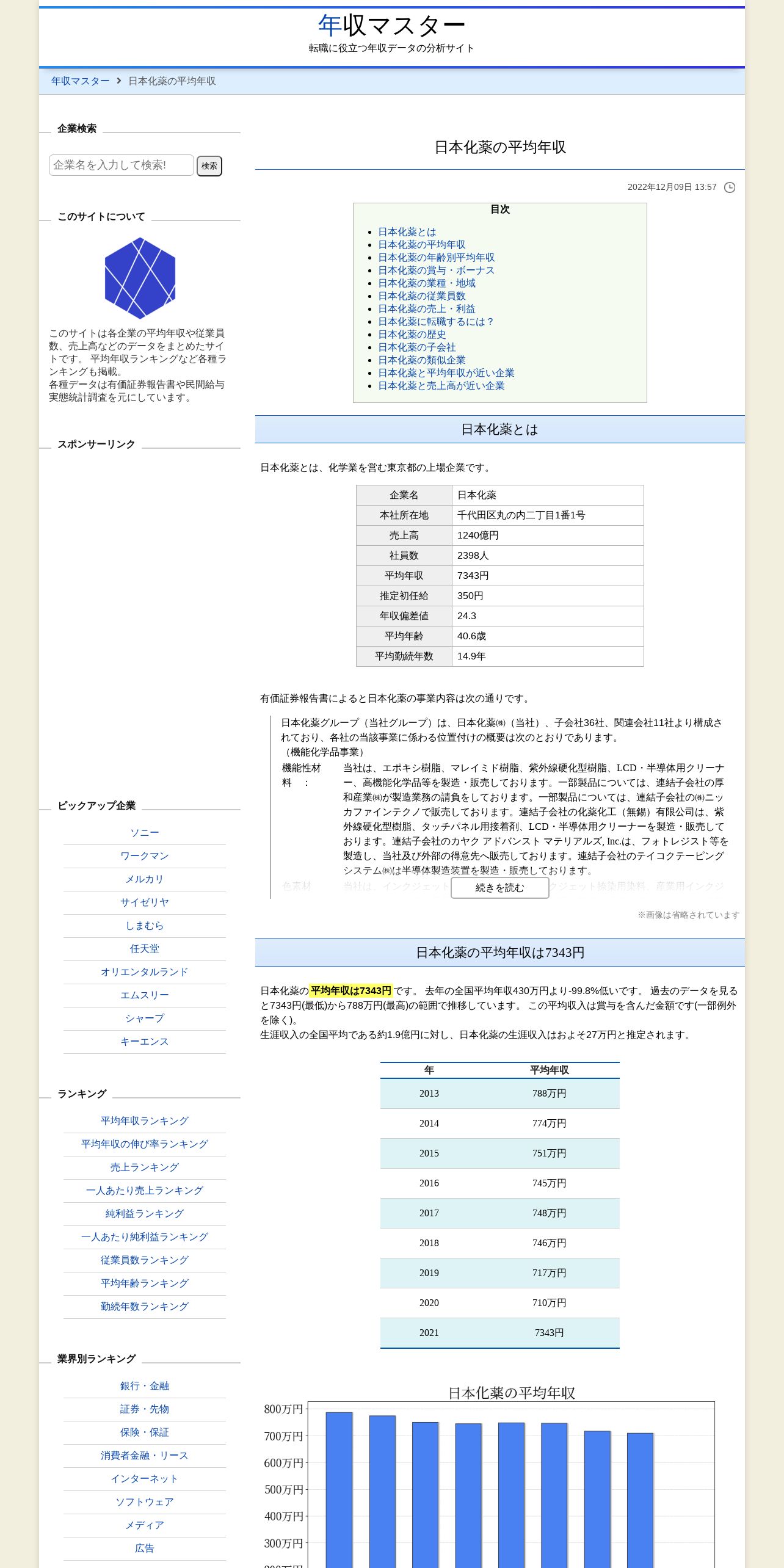Screen dimensions: 784x1568
Task: Open 銀行・金融 industry ranking
Action: [x=145, y=1386]
